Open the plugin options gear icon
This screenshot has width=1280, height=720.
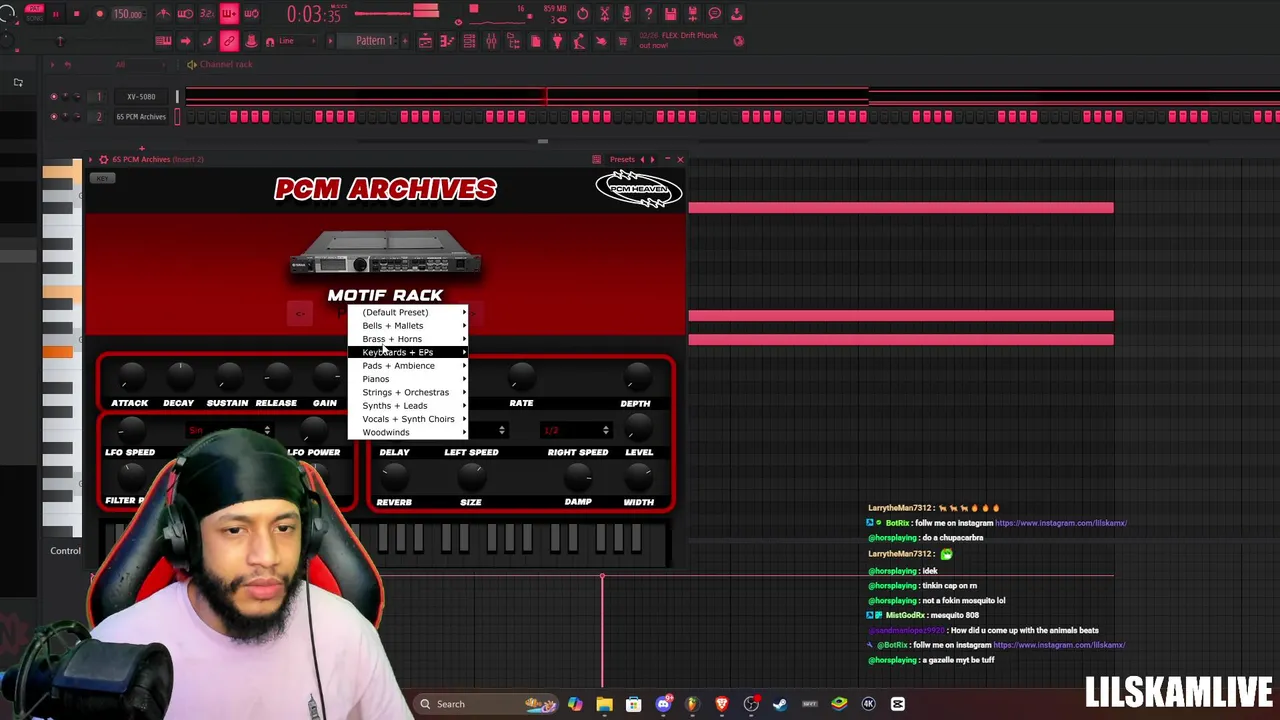(x=103, y=159)
